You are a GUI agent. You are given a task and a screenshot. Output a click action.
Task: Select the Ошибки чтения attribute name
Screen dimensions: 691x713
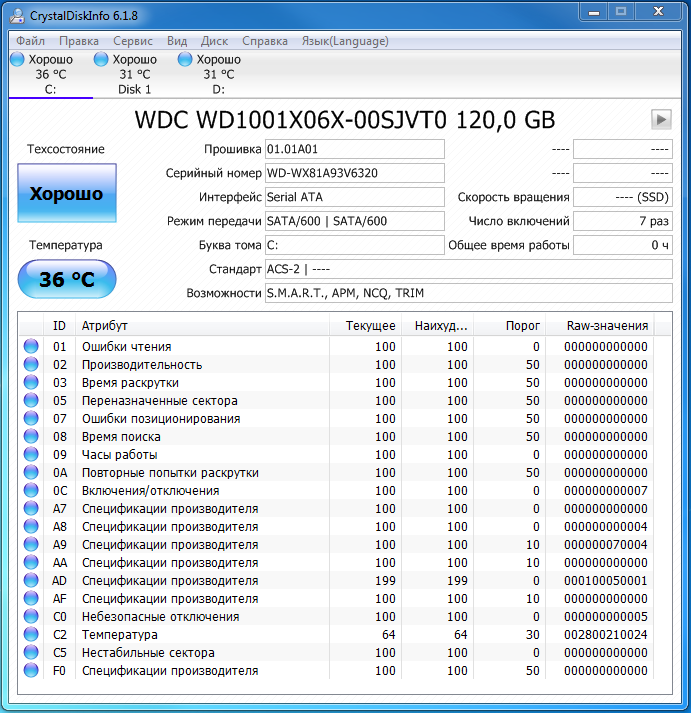[126, 346]
